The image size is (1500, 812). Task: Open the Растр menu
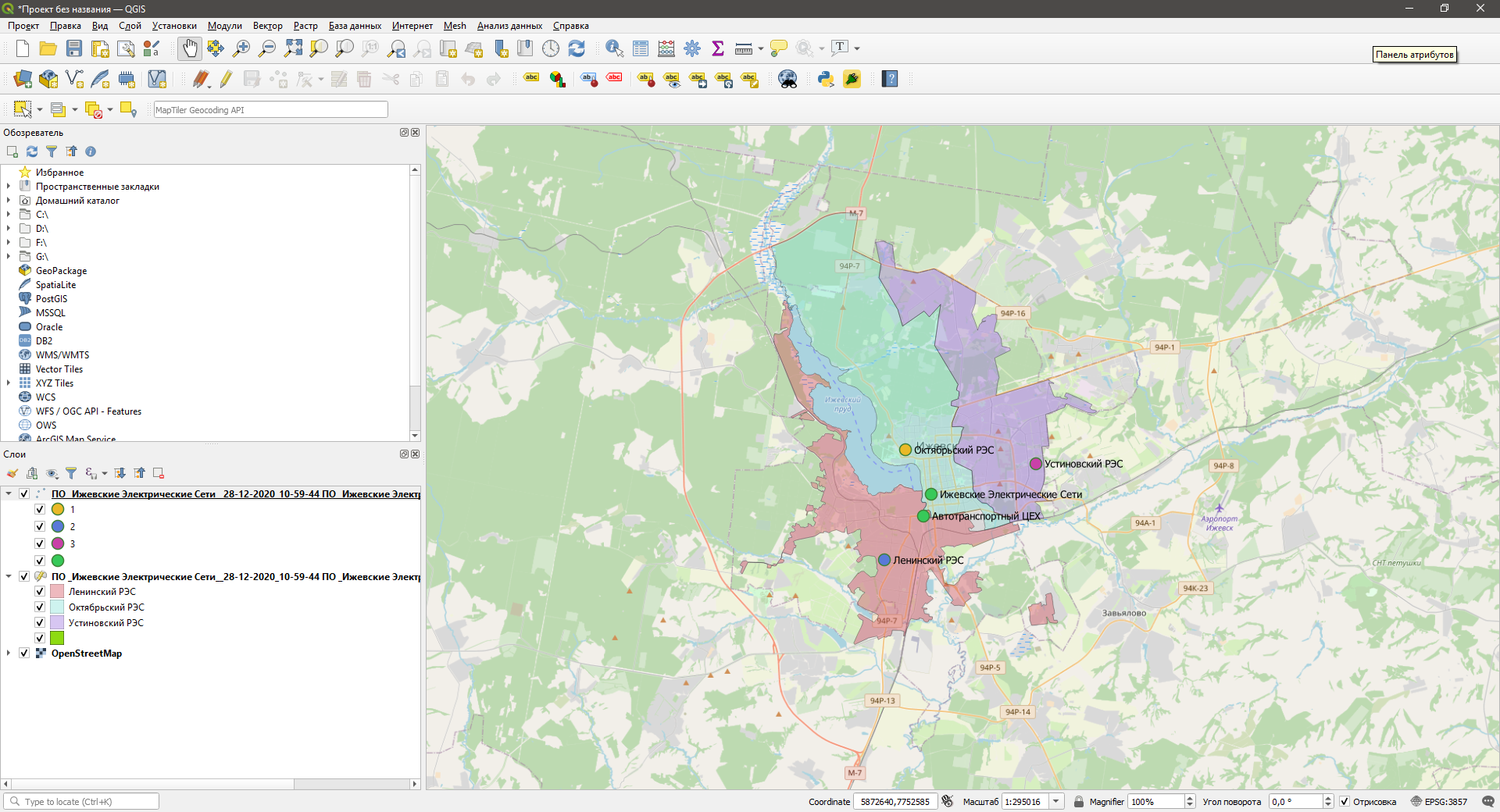(305, 26)
